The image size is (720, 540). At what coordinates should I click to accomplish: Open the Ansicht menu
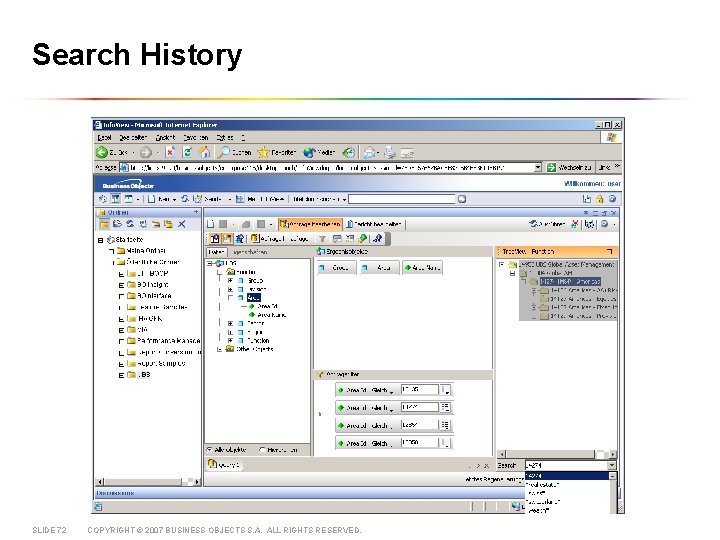[x=165, y=137]
